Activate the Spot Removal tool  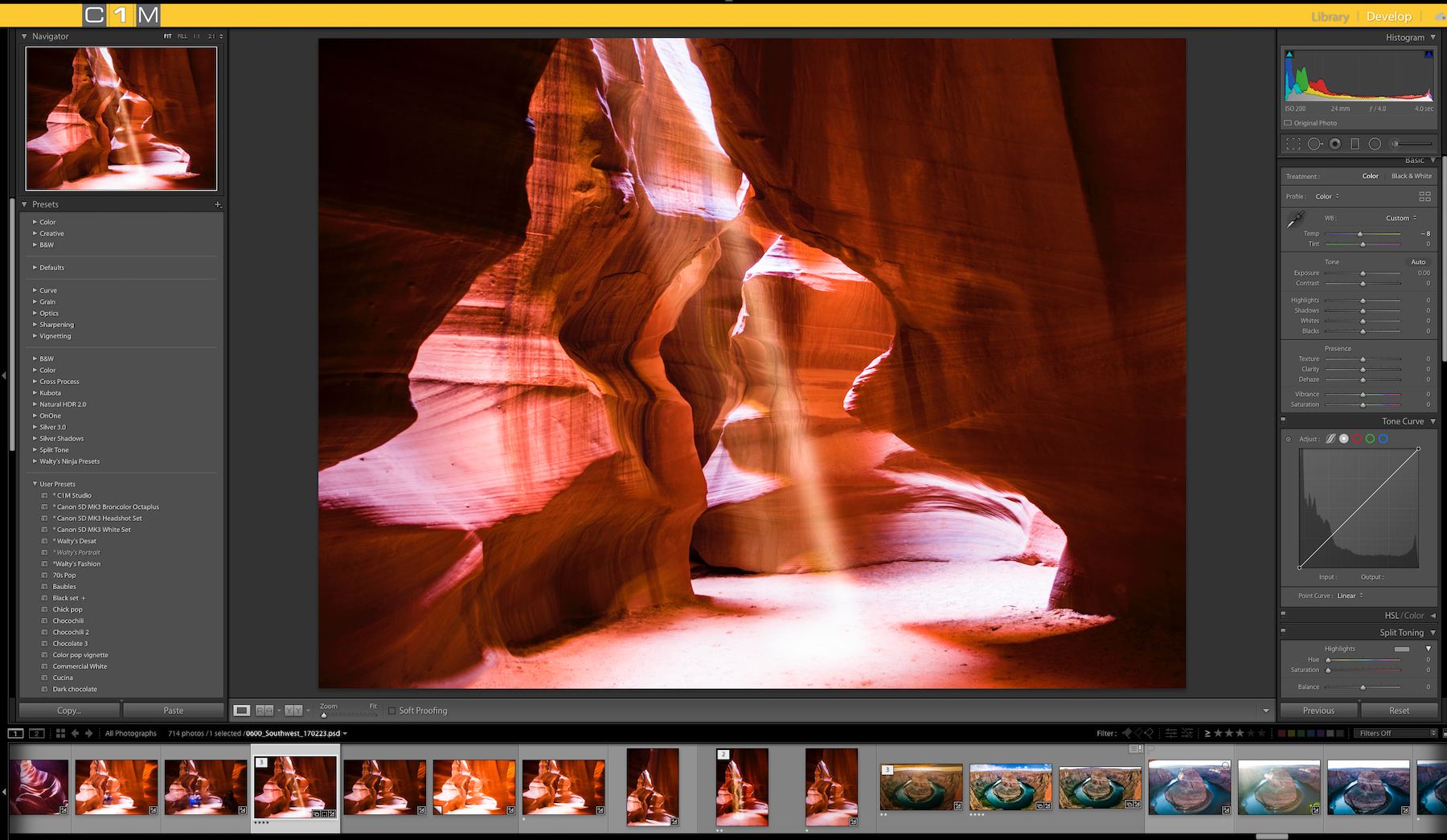pos(1314,144)
